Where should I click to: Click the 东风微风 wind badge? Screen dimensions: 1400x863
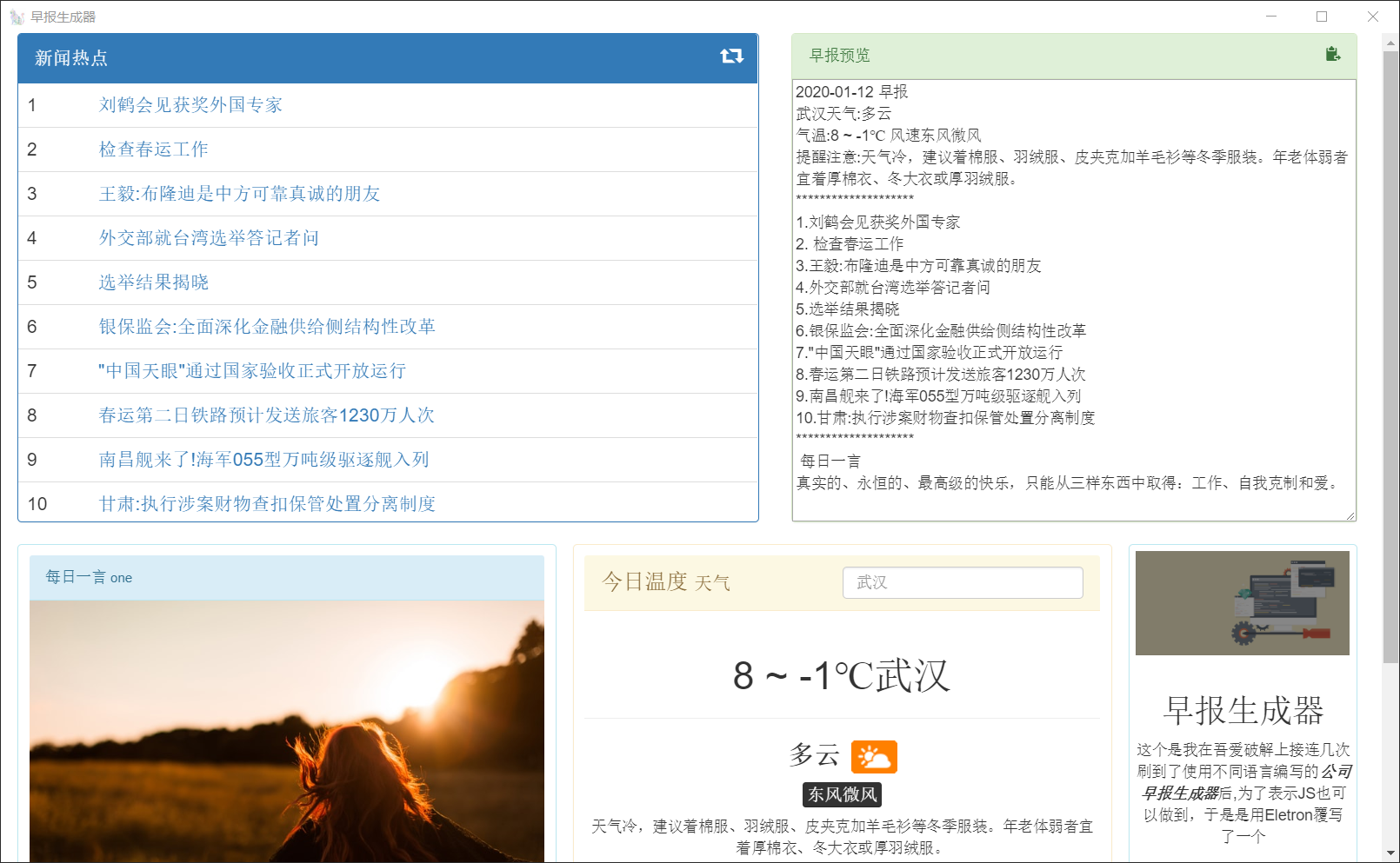coord(840,794)
